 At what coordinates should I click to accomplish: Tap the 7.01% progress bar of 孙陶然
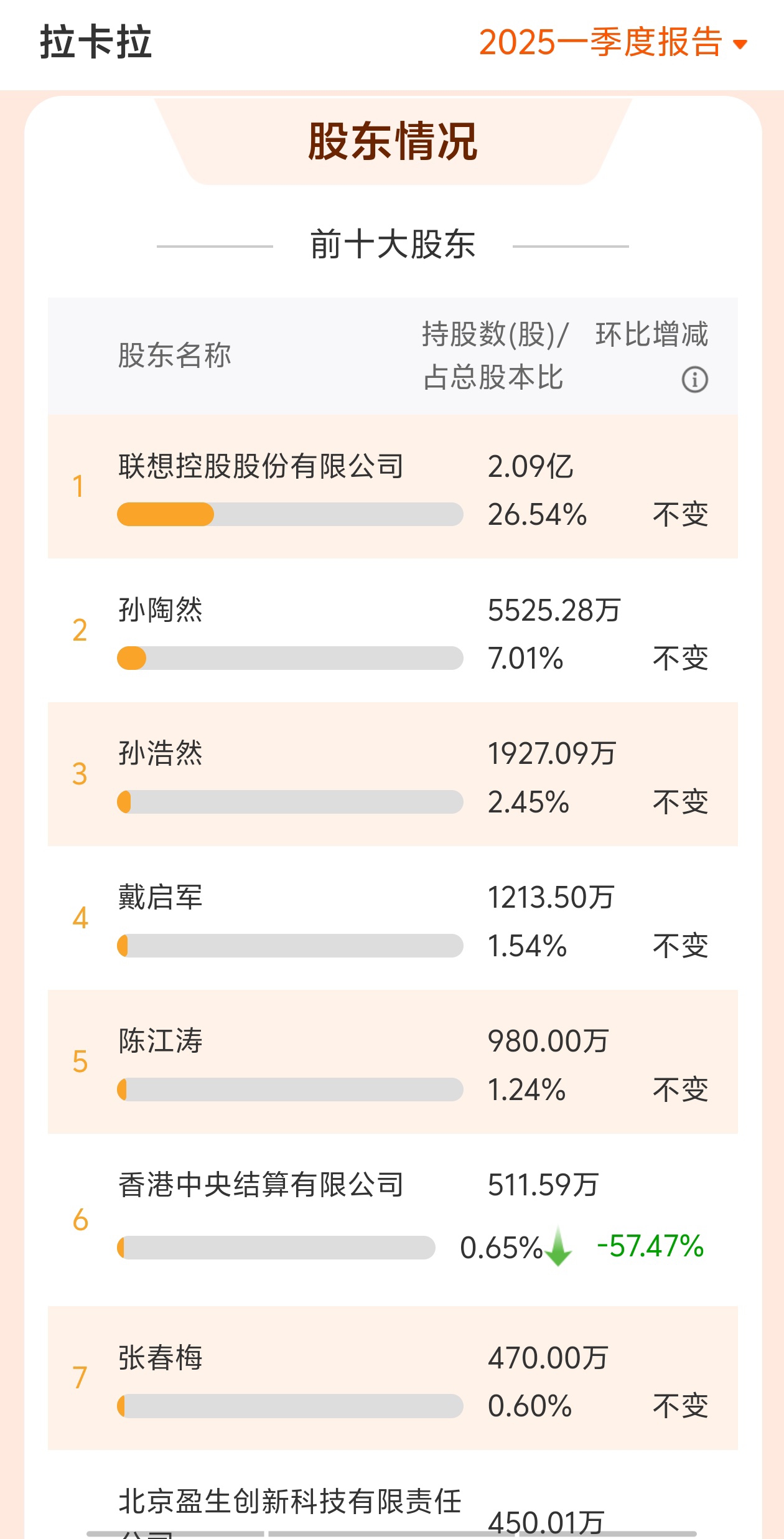pos(290,658)
